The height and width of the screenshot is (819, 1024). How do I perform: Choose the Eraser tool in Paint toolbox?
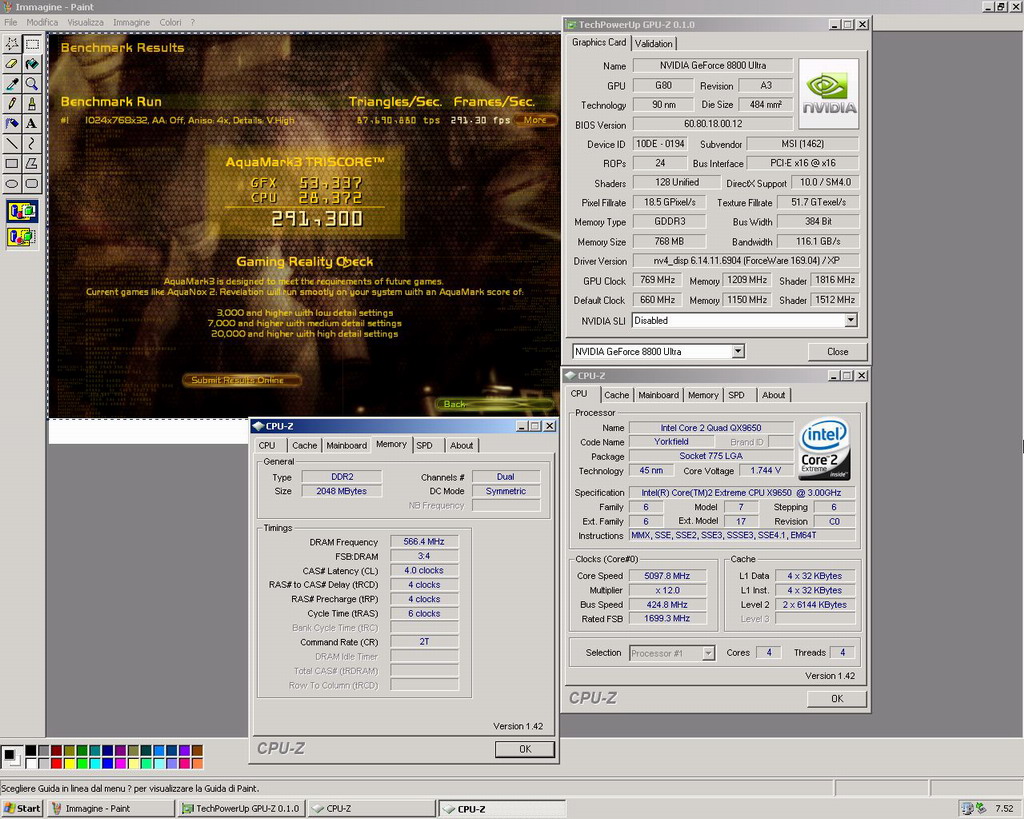12,64
